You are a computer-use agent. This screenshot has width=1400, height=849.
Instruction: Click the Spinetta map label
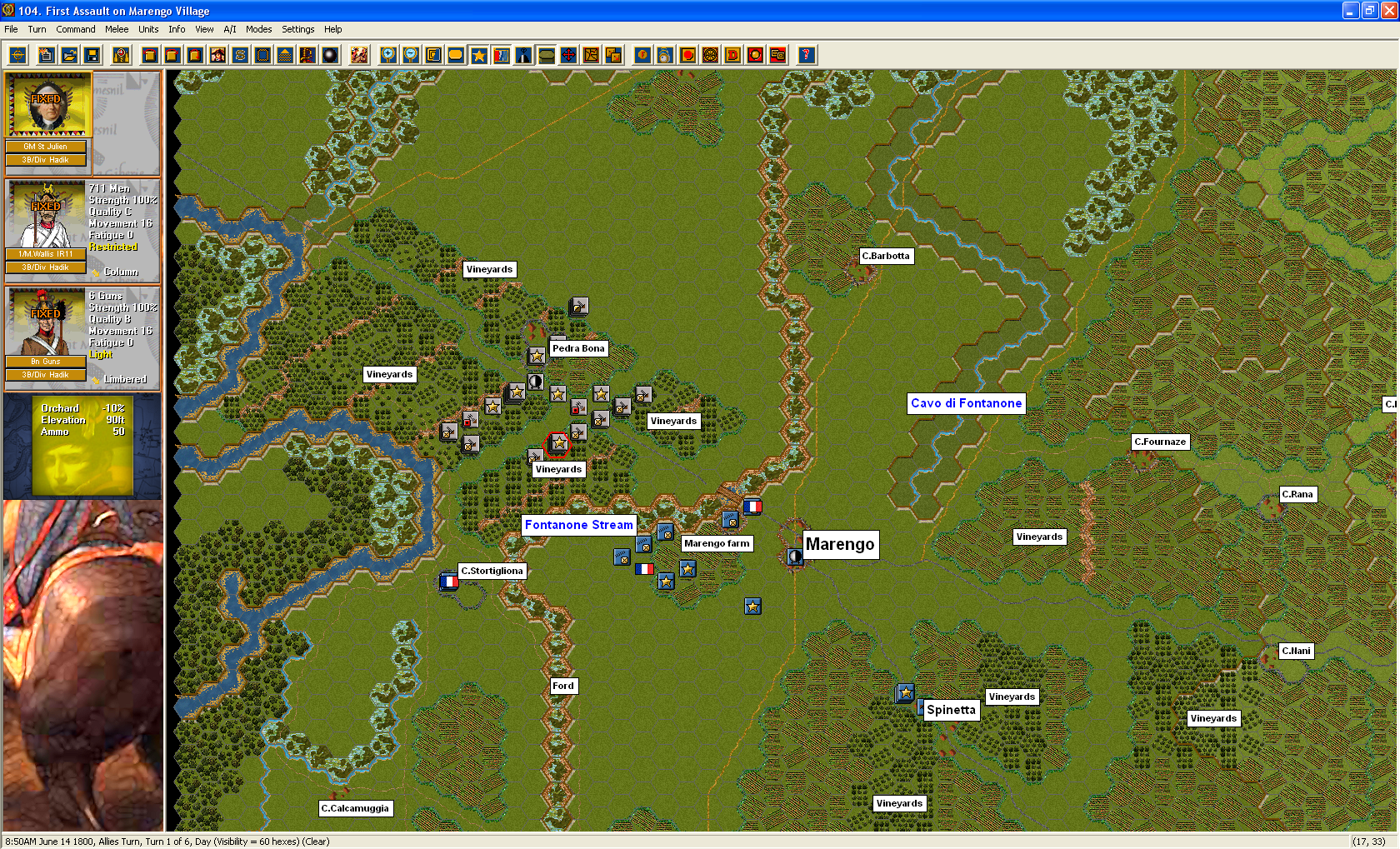tap(951, 710)
